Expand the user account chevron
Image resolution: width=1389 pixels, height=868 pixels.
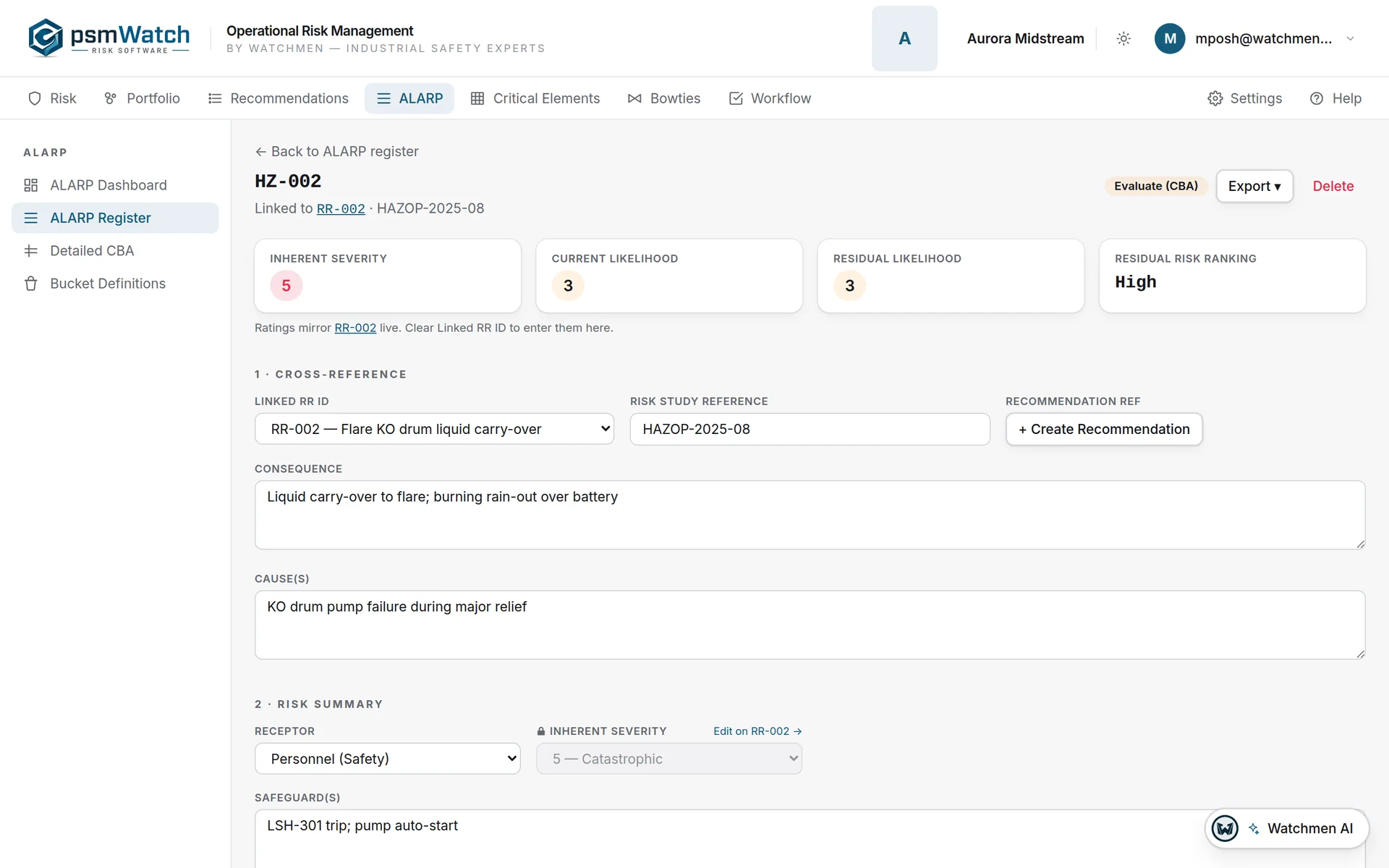1350,38
